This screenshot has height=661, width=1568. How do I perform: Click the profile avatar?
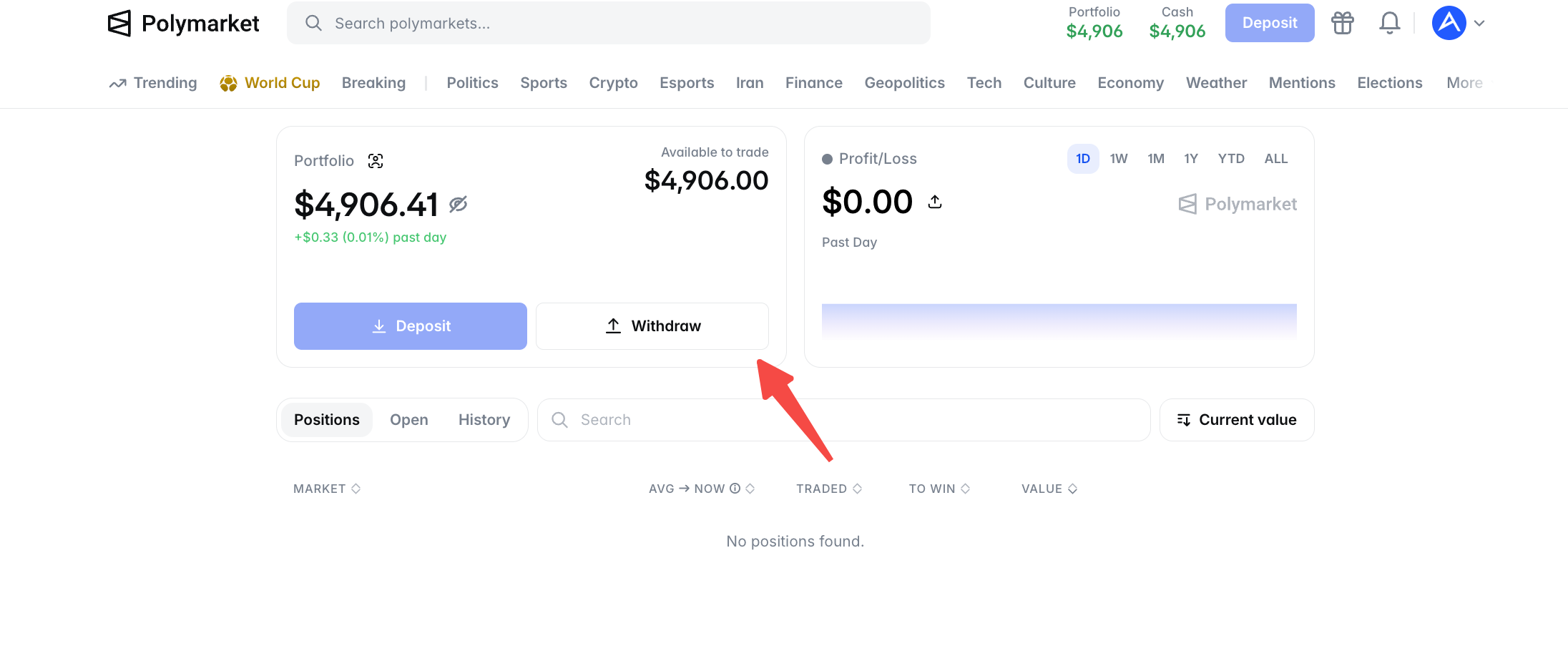[x=1449, y=23]
